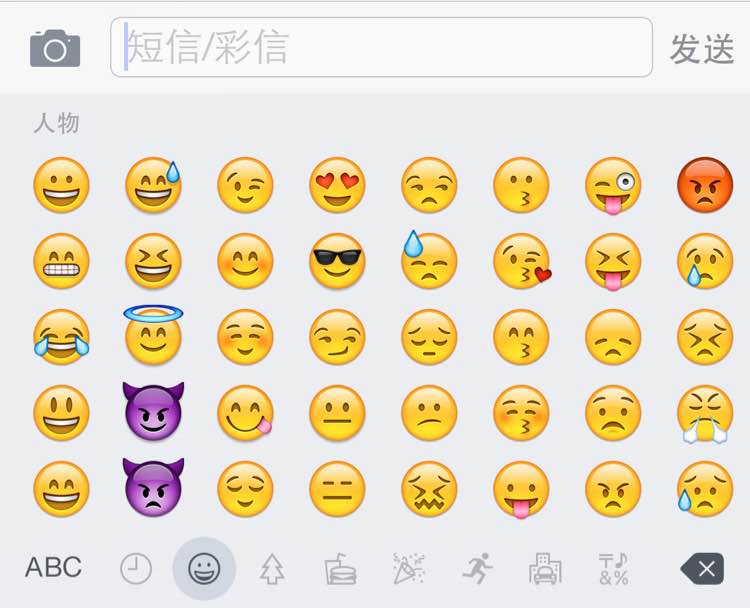Open the food and drink emoji category
The image size is (750, 608).
coord(341,569)
